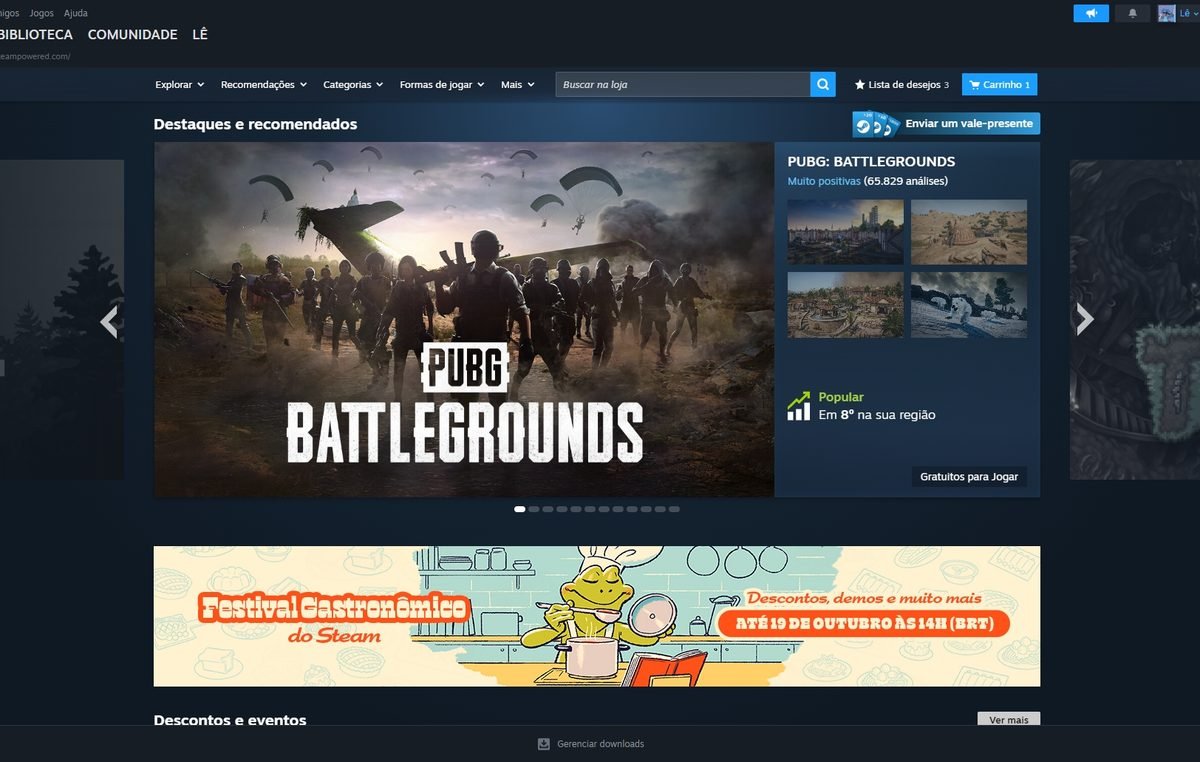Click the Gratuitos para Jogar tag
The image size is (1200, 762).
tap(969, 477)
